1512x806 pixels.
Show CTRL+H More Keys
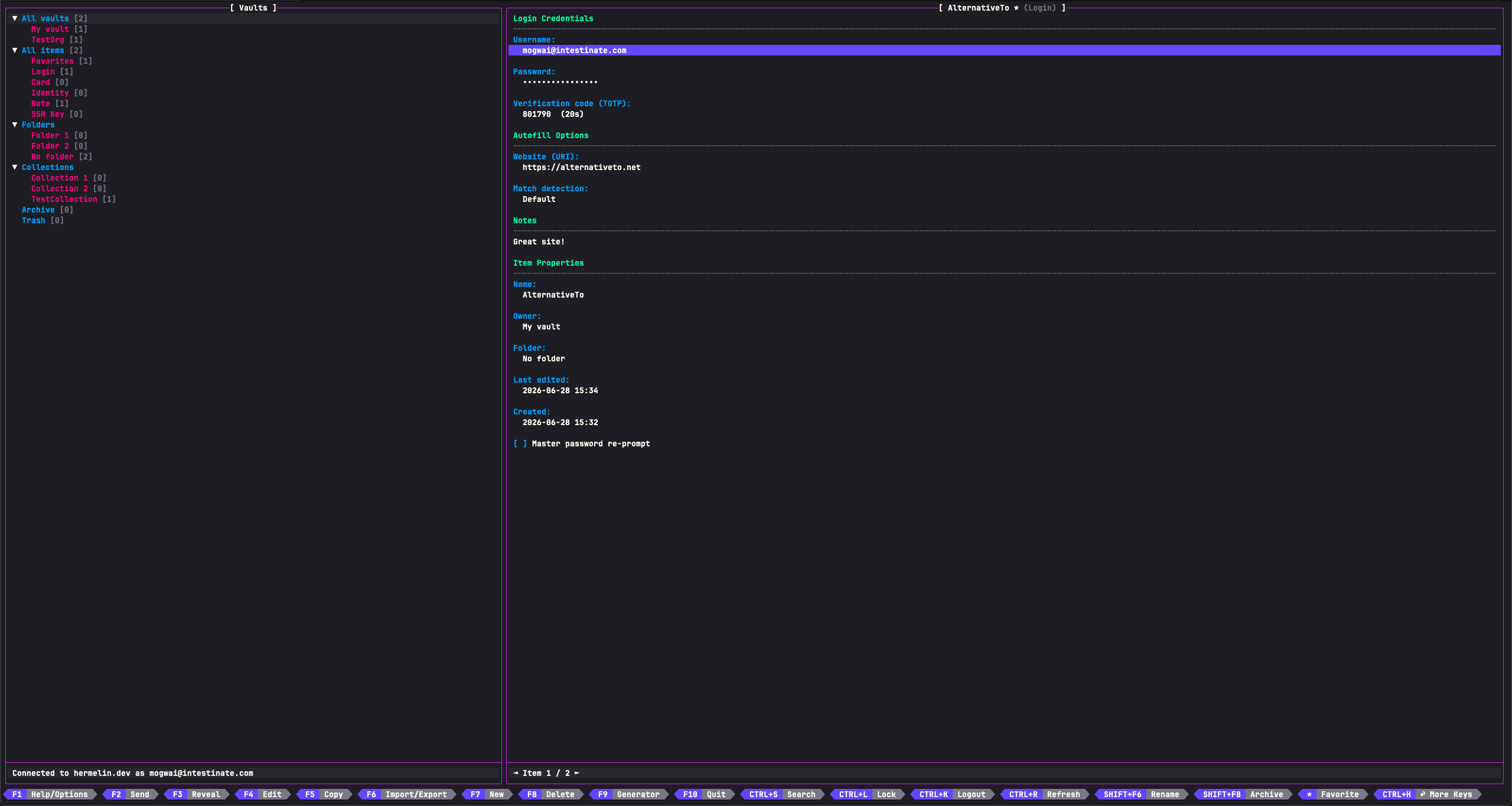click(x=1428, y=794)
